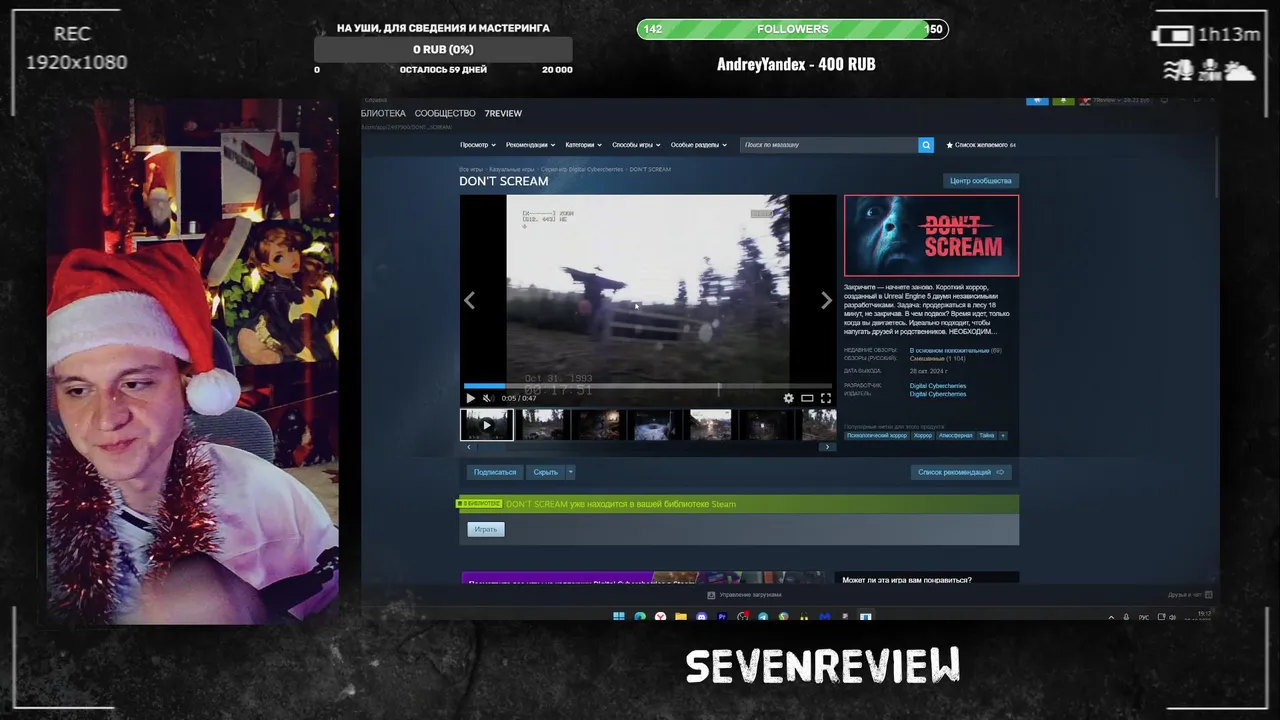Open Telegram from the taskbar

pos(763,617)
